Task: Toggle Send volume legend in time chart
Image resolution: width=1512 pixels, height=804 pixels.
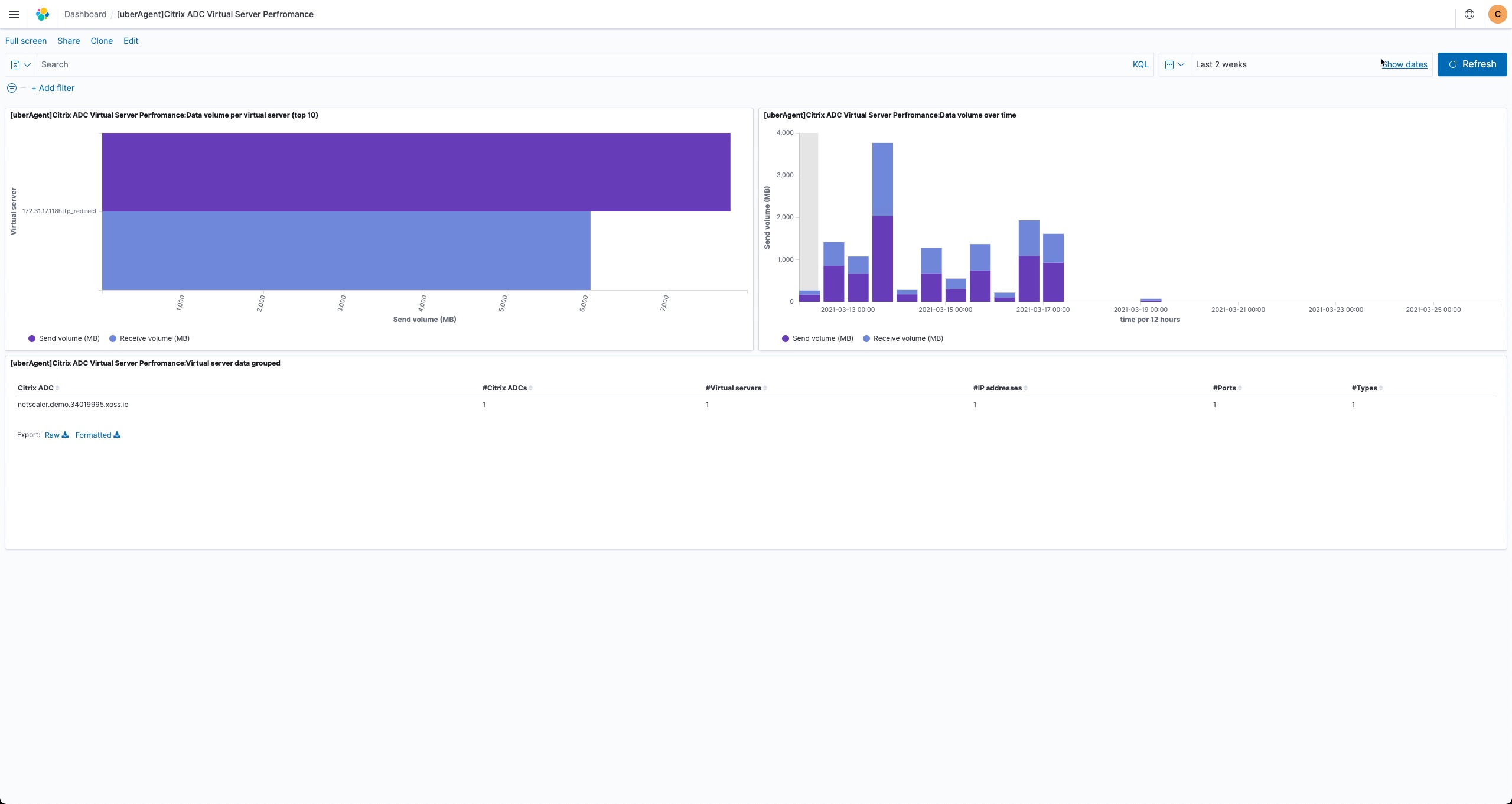Action: (822, 338)
